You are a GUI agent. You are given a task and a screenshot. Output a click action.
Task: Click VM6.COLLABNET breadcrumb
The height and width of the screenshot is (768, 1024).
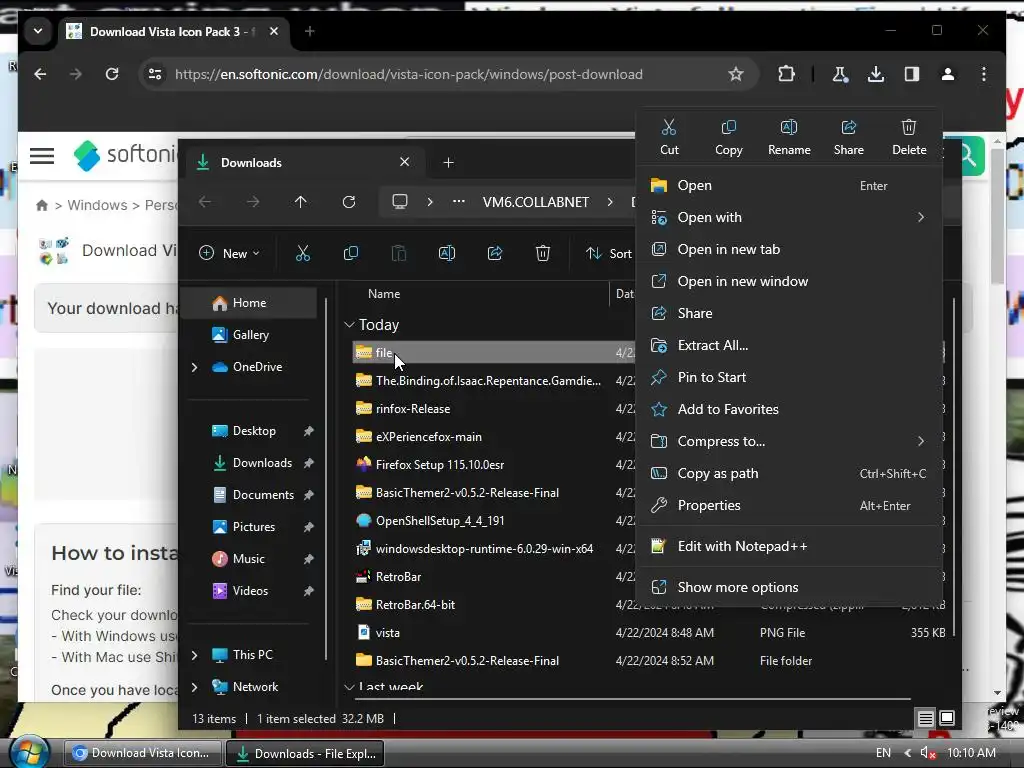(x=536, y=202)
